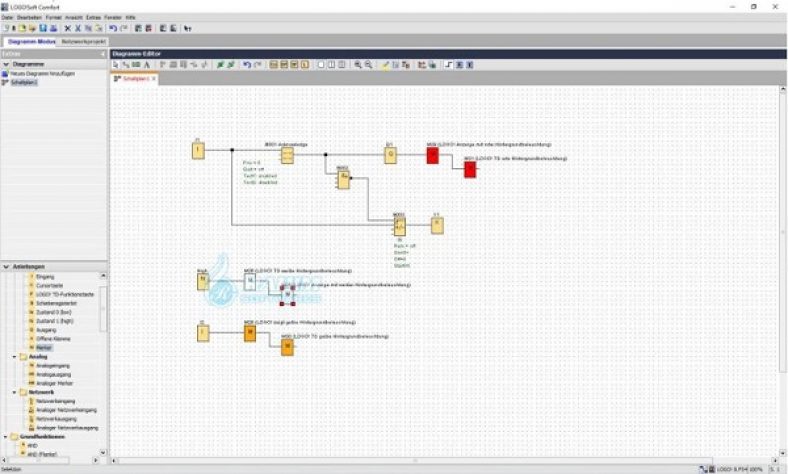788x474 pixels.
Task: Open the Extras menu
Action: (x=93, y=17)
